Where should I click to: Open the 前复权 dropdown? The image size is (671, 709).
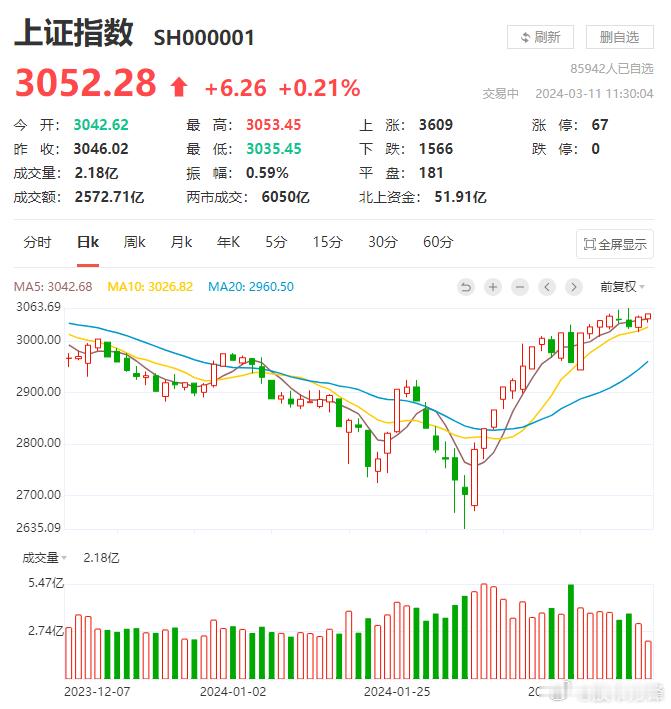click(622, 287)
